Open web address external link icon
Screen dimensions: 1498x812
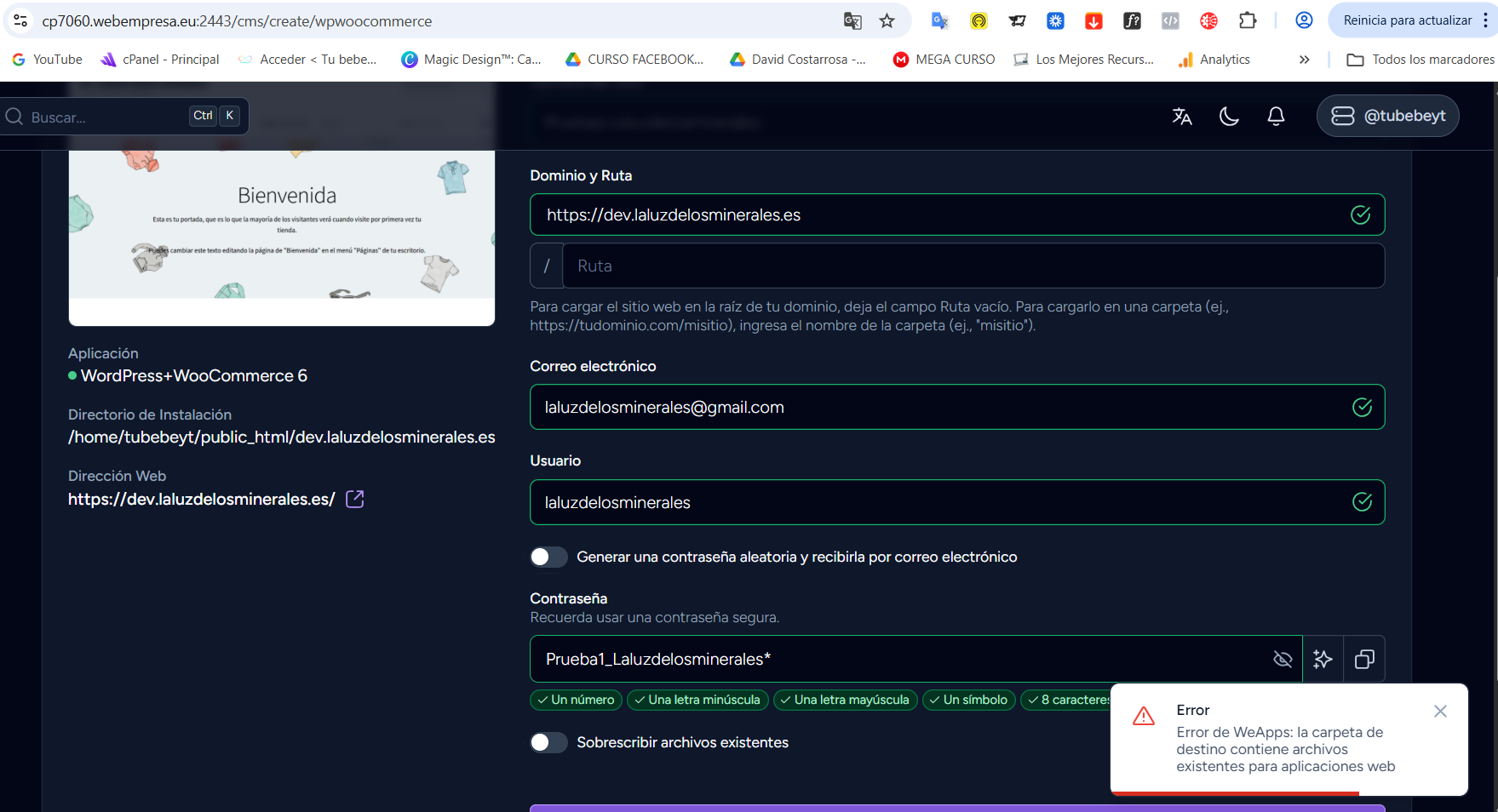coord(355,500)
